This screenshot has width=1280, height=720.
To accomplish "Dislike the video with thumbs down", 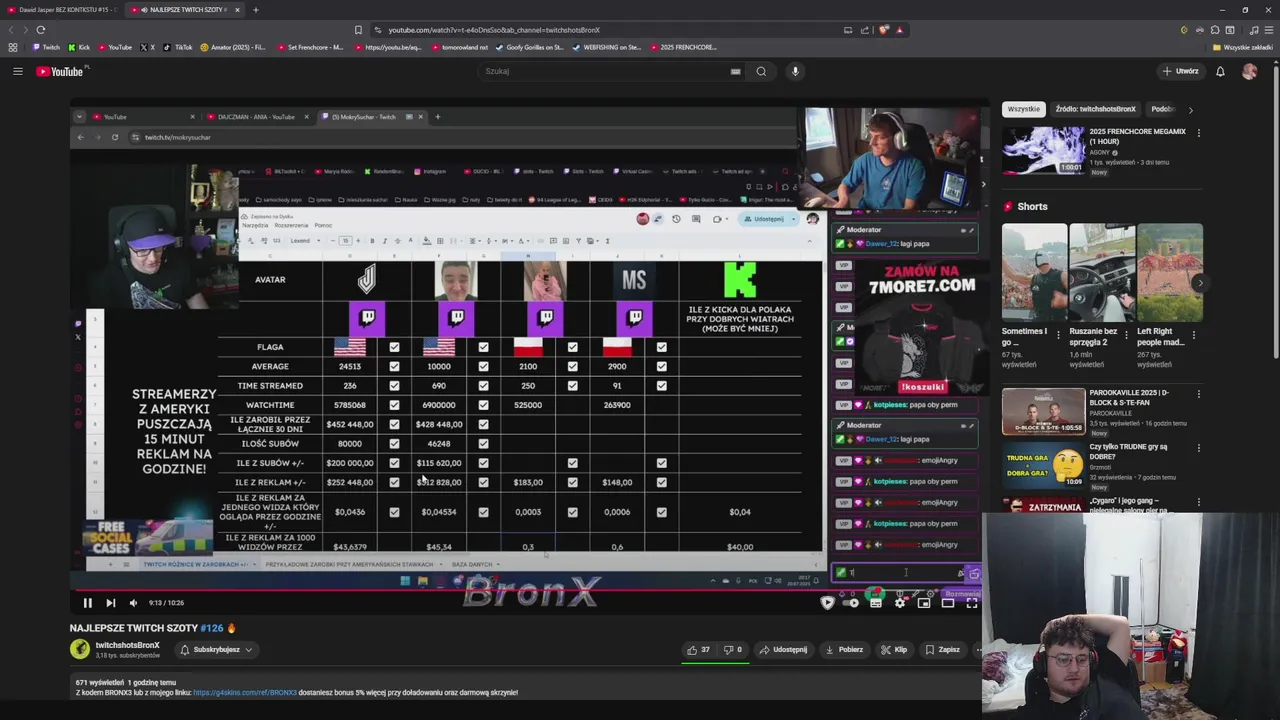I will (733, 649).
